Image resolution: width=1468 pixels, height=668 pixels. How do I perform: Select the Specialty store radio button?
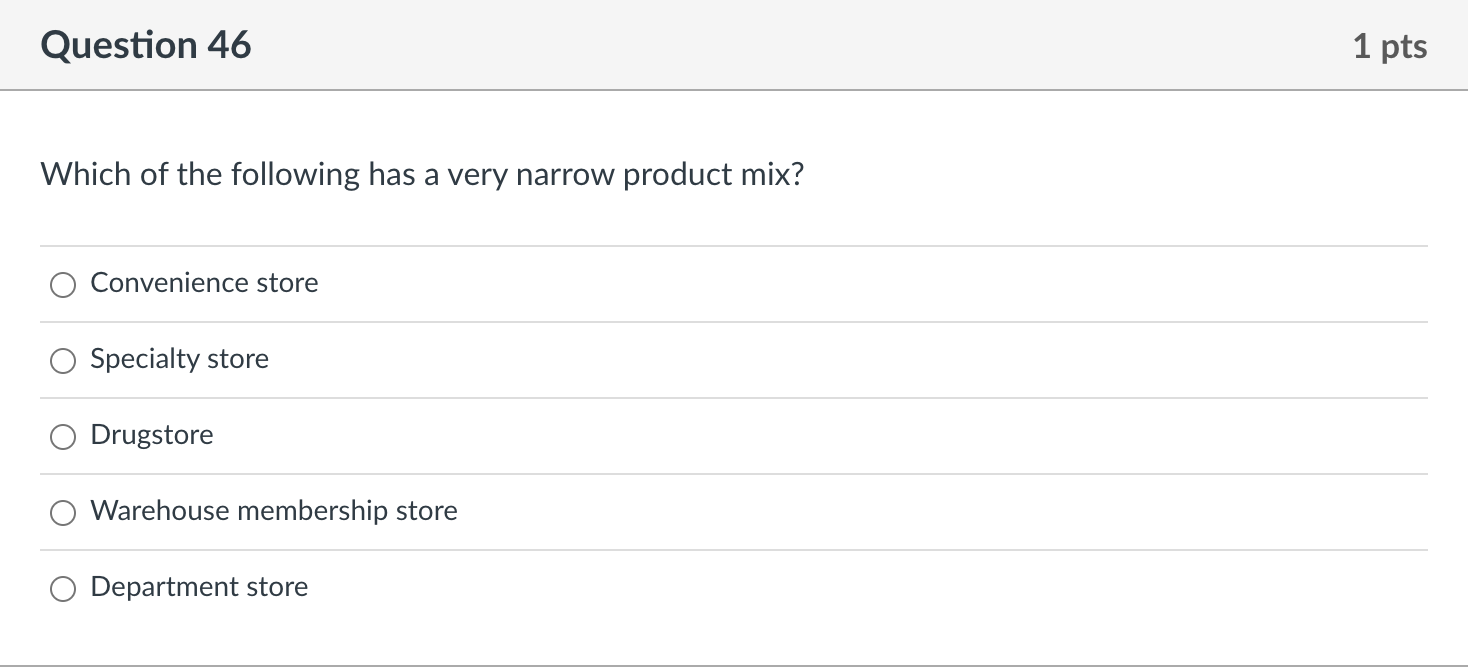click(62, 360)
